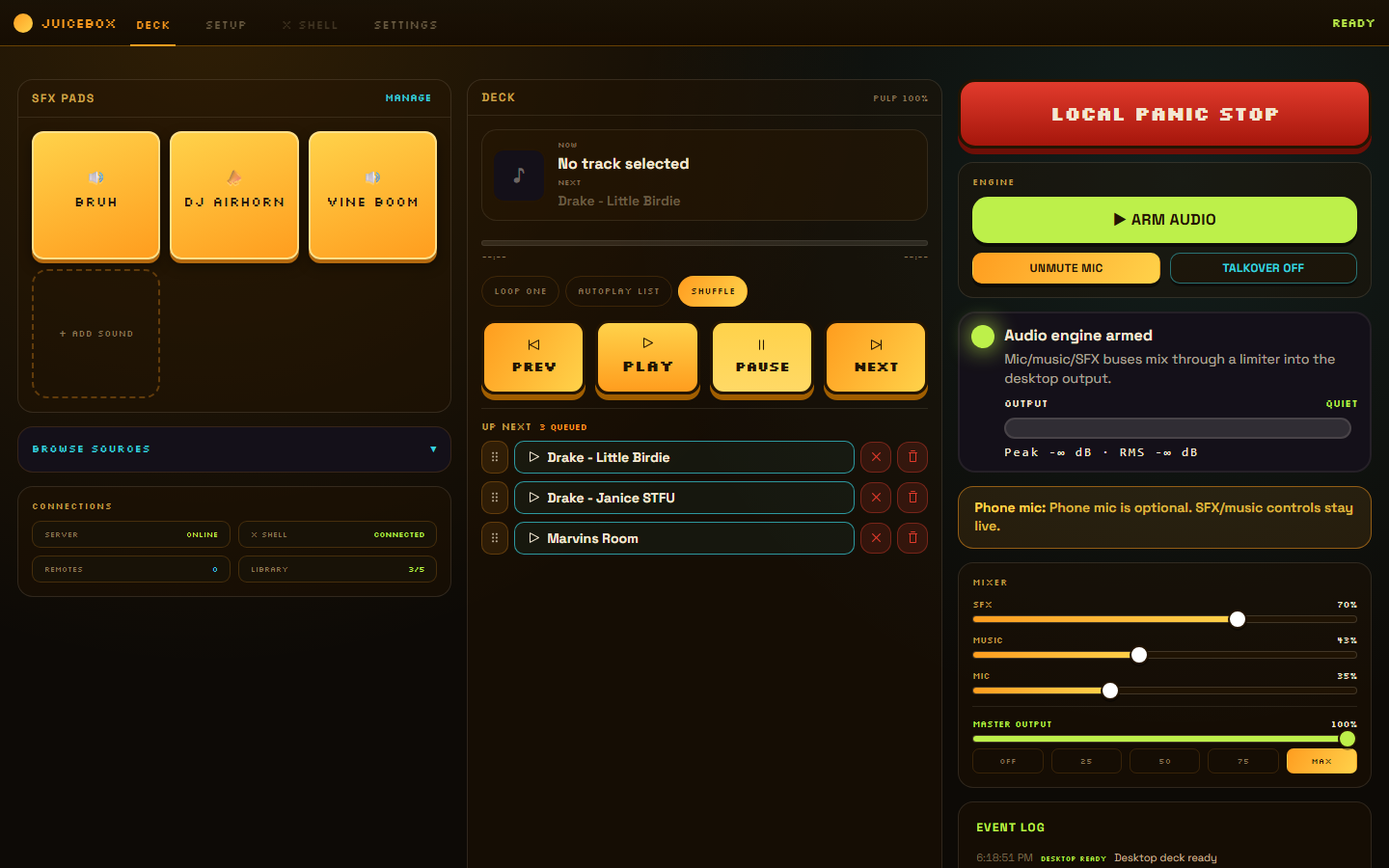Play Marvins Room from queue
Viewport: 1389px width, 868px height.
tap(684, 538)
